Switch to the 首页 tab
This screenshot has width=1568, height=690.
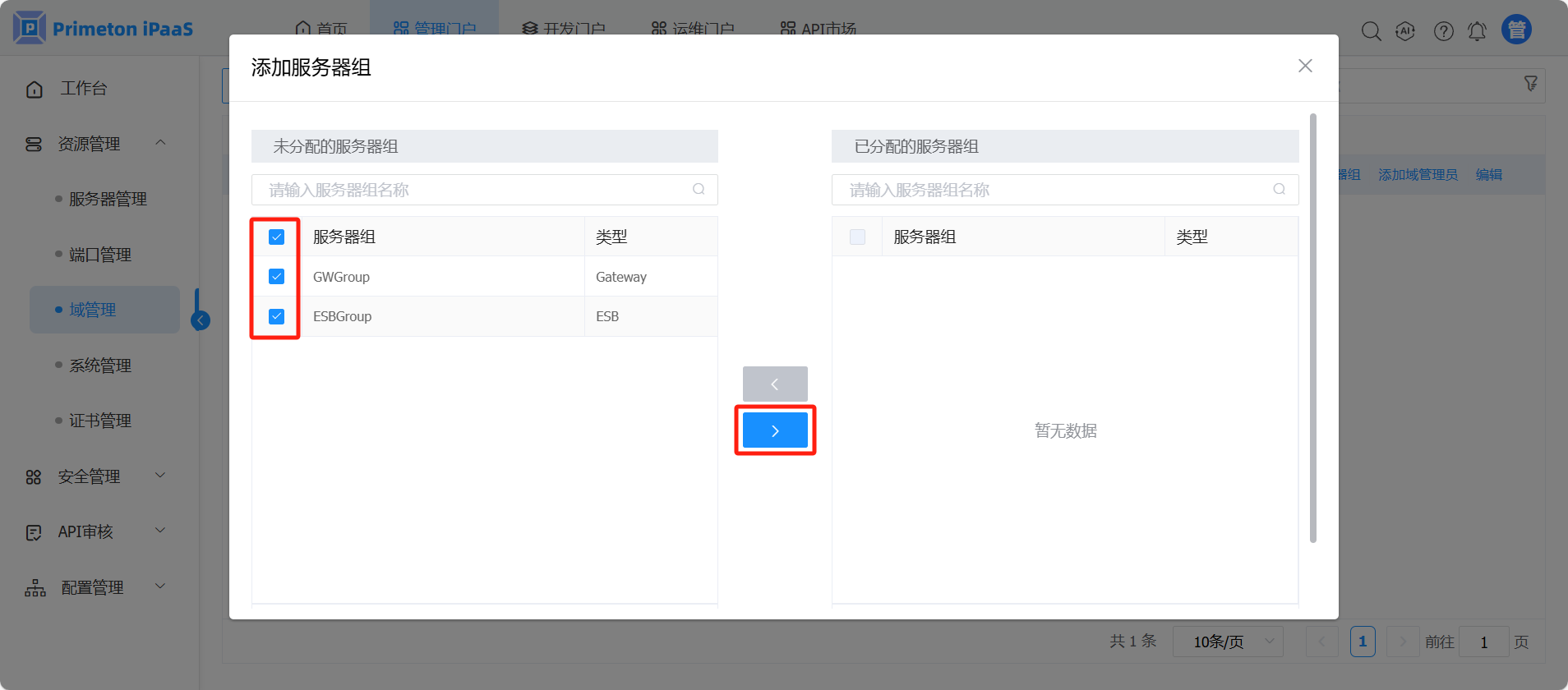[321, 29]
